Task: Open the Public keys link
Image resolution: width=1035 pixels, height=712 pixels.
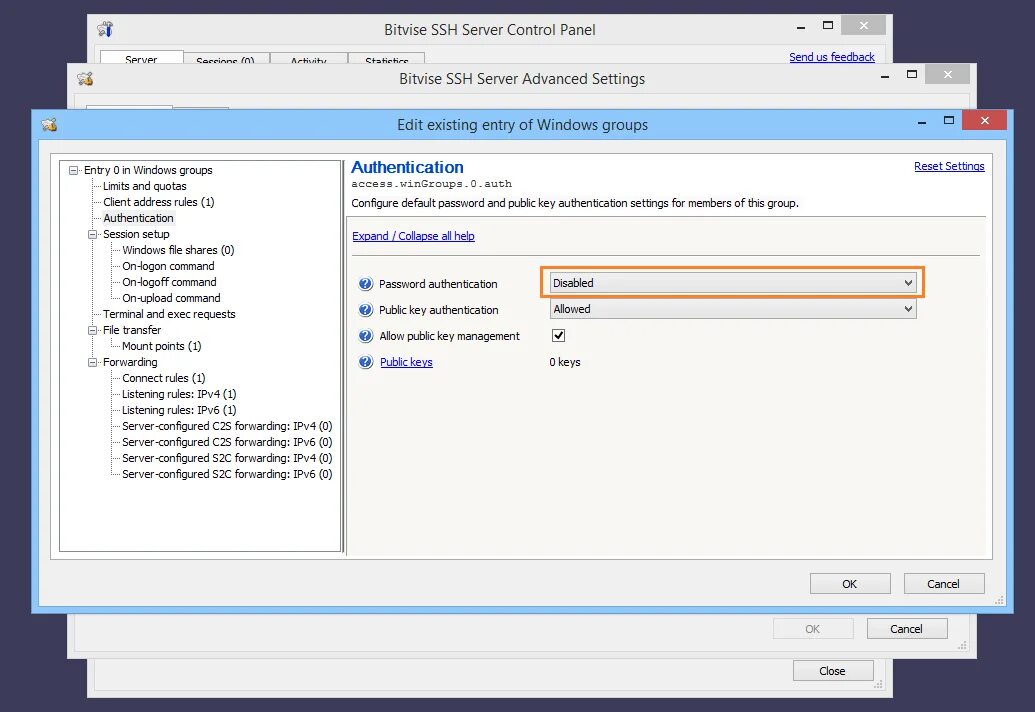Action: coord(406,362)
